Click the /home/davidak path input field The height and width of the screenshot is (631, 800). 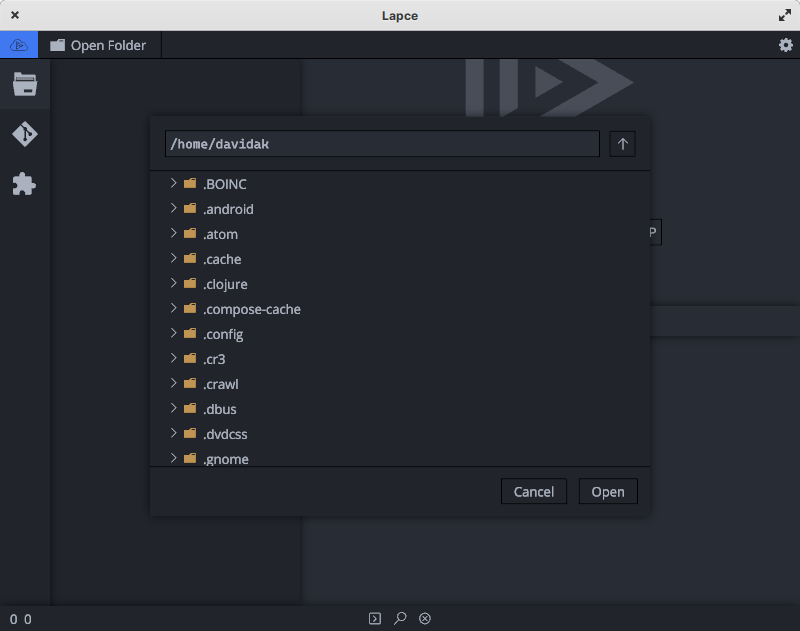click(x=380, y=144)
